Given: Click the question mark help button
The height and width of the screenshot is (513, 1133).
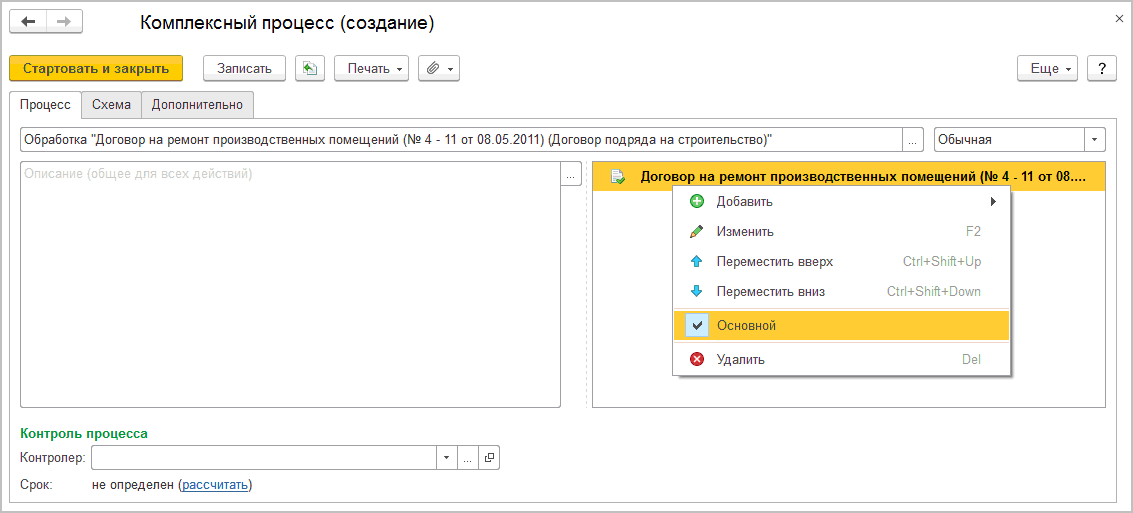Looking at the screenshot, I should (1101, 68).
